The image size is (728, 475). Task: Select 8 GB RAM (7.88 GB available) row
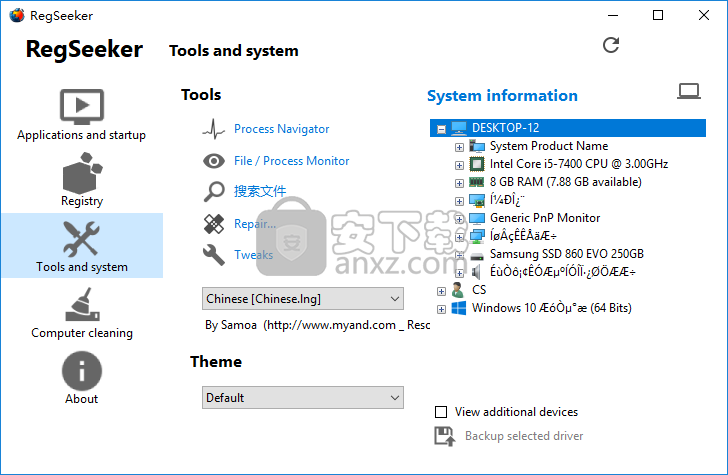pyautogui.click(x=566, y=182)
